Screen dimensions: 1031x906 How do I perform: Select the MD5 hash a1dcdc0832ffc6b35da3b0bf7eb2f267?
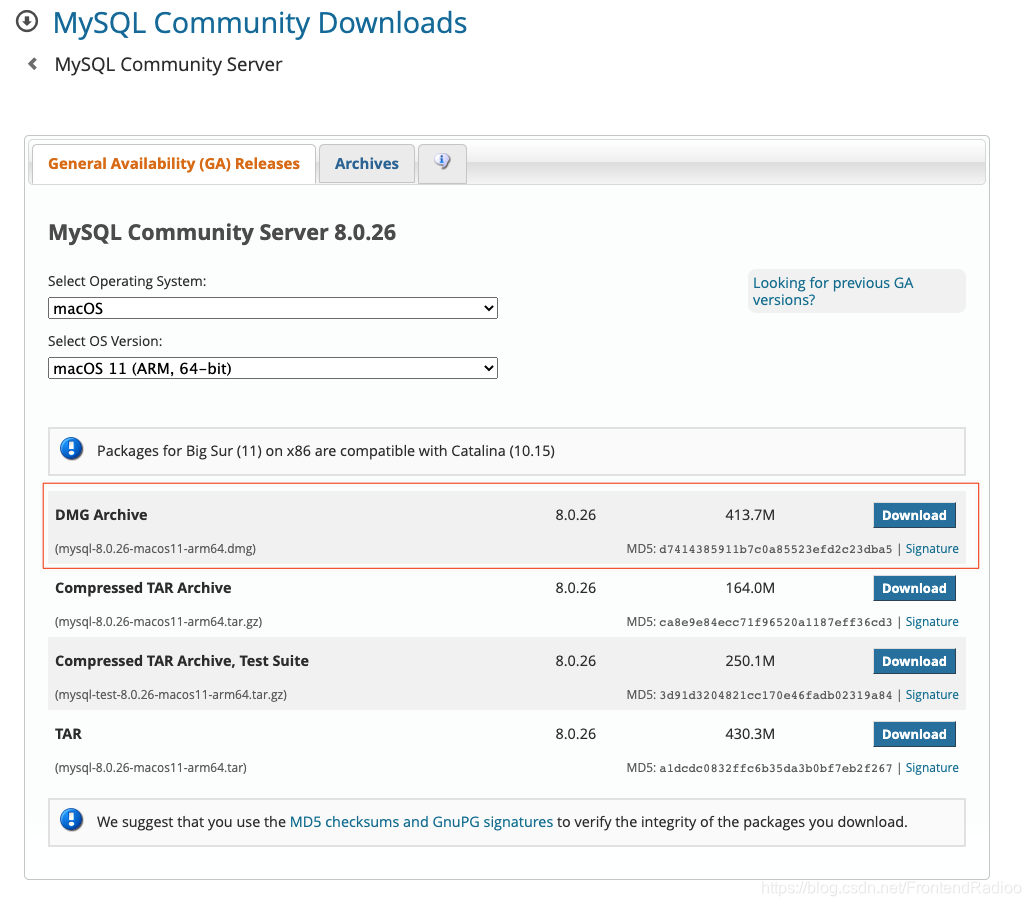point(776,768)
